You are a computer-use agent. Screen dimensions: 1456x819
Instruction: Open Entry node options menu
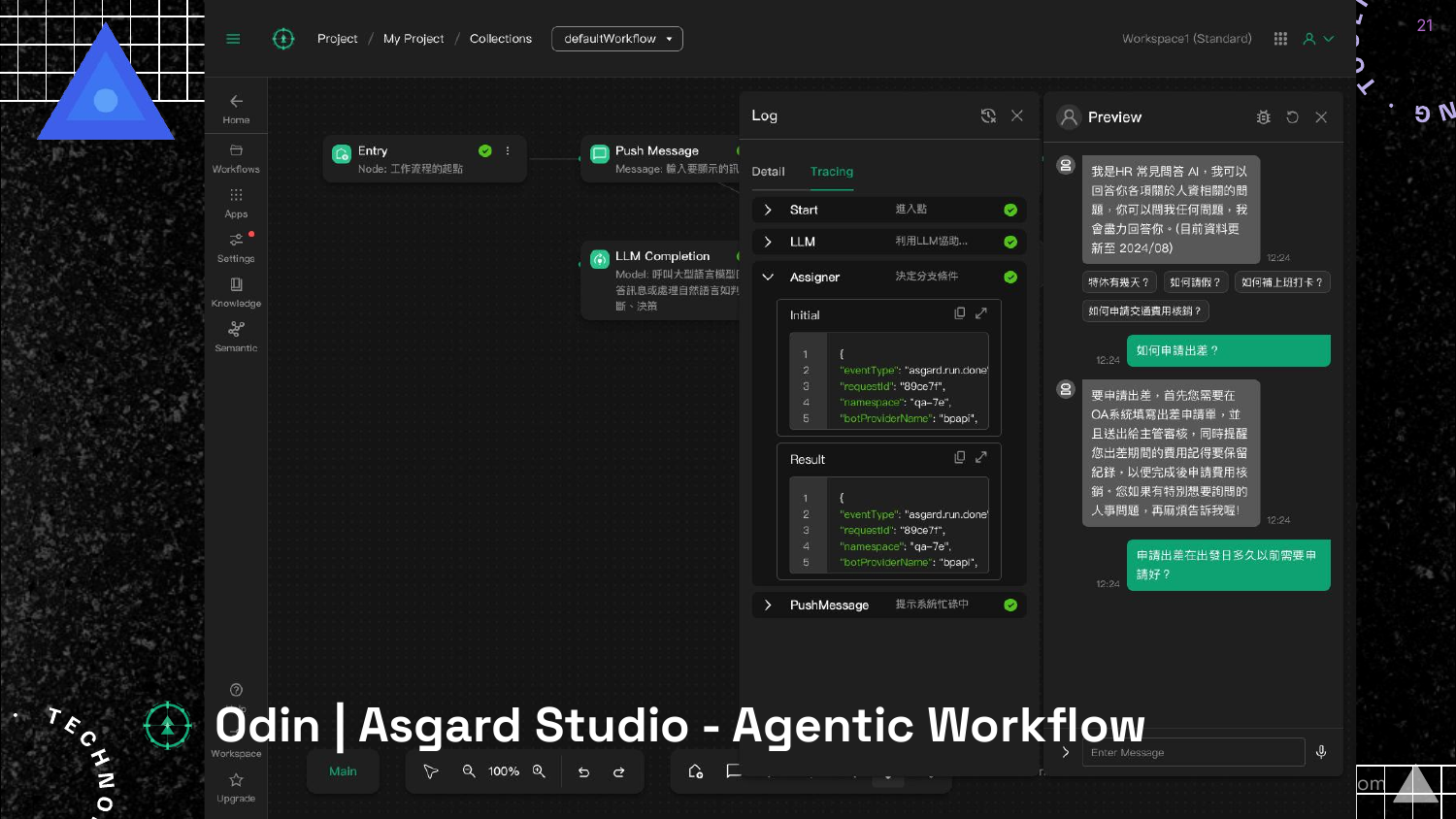coord(508,150)
